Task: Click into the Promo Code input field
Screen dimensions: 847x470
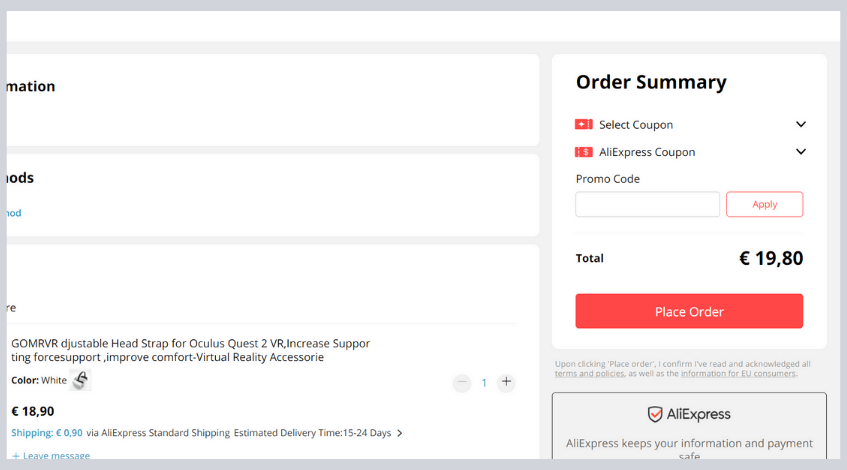Action: [x=647, y=204]
